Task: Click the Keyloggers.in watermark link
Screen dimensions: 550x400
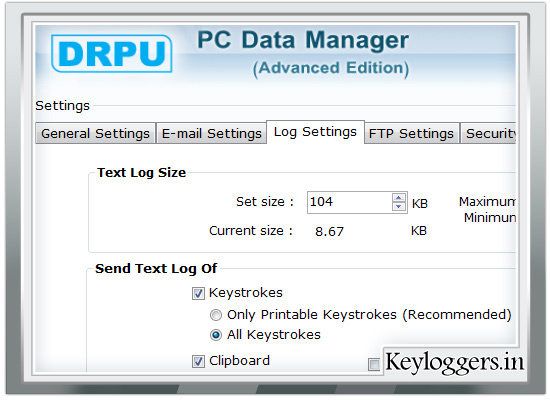Action: click(x=455, y=362)
